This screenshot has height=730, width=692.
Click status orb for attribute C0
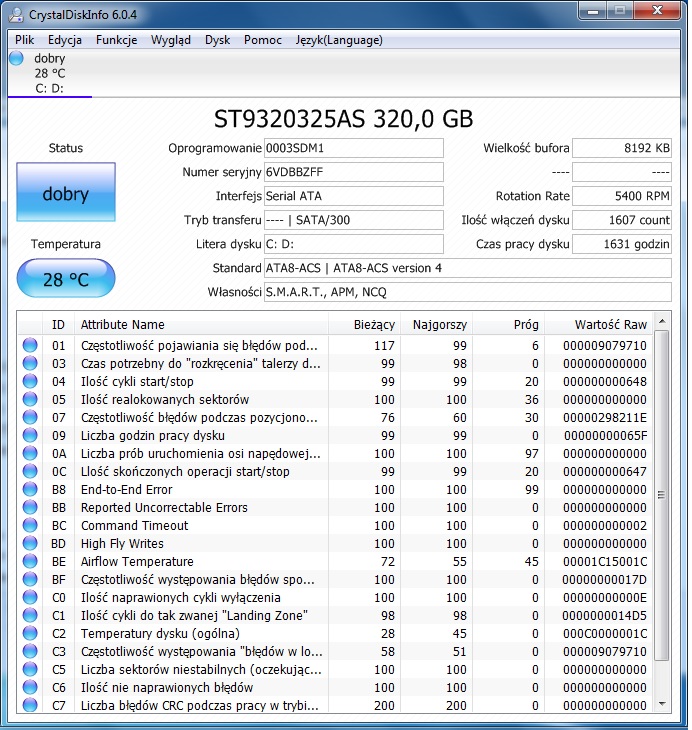tap(30, 597)
